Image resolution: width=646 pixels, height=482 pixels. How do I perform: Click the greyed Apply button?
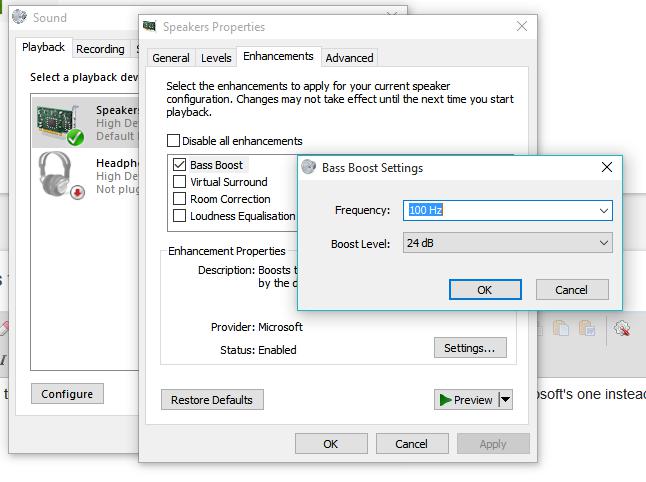pyautogui.click(x=493, y=444)
